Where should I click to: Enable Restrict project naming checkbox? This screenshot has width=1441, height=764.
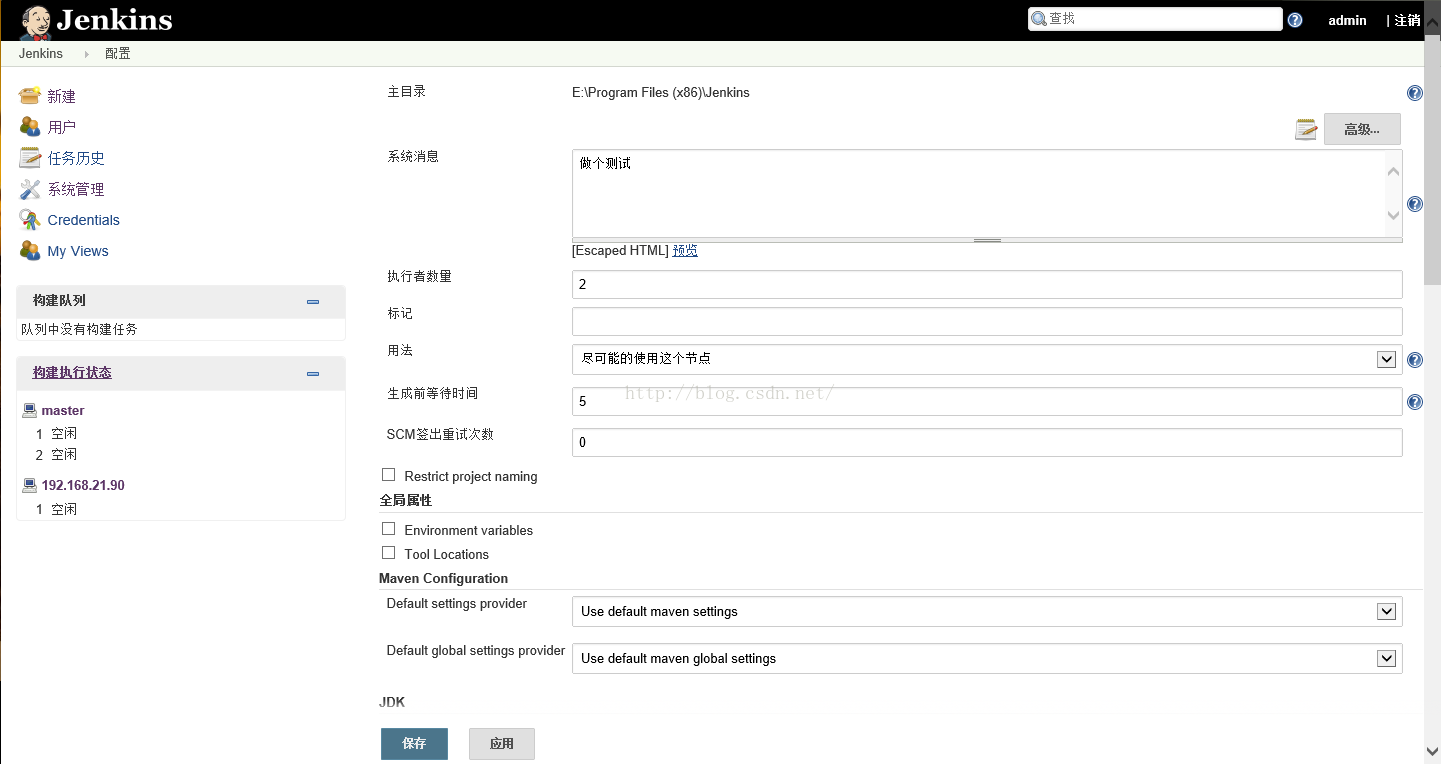tap(389, 475)
